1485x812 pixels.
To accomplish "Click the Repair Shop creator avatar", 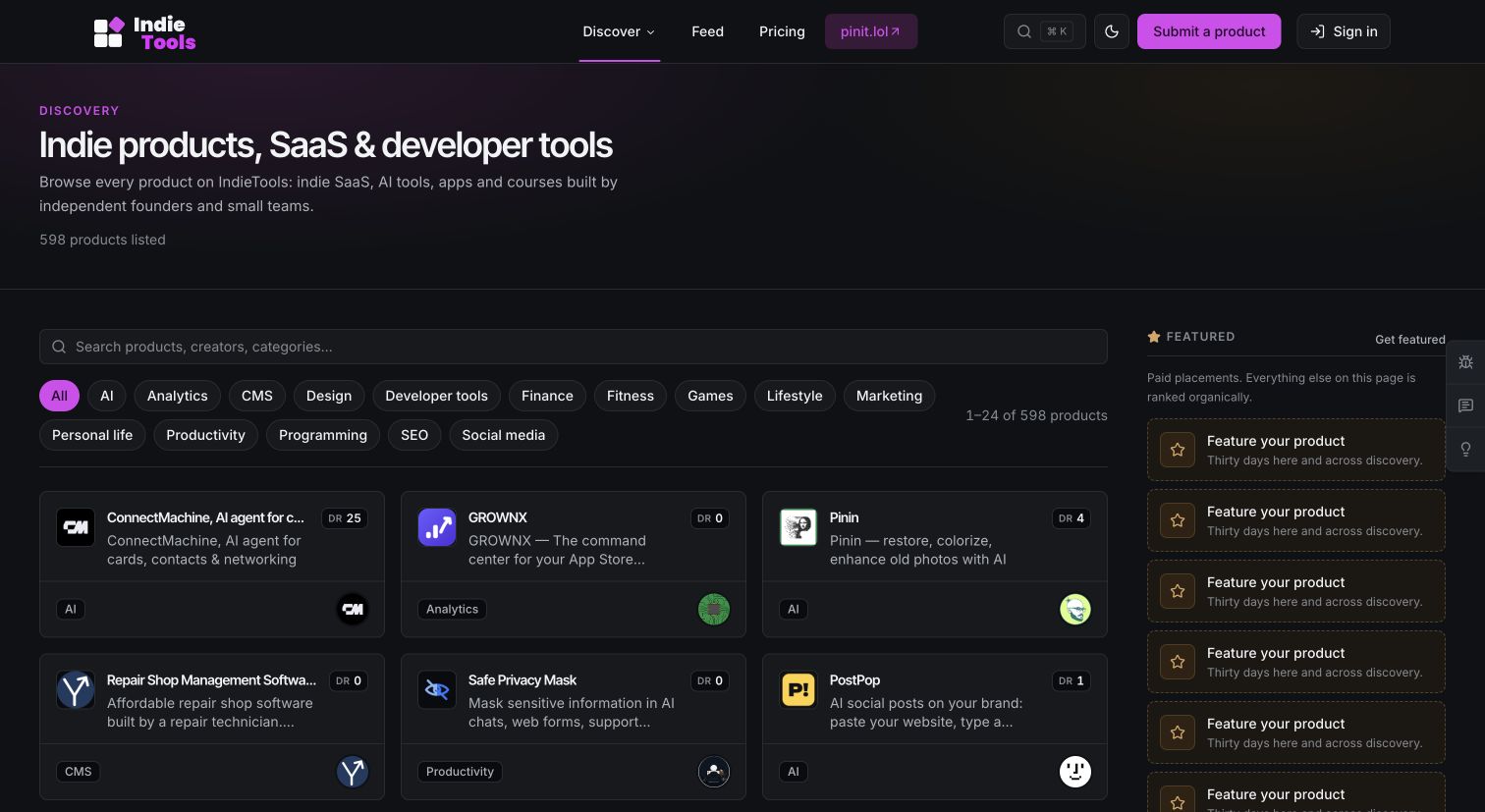I will (x=353, y=772).
